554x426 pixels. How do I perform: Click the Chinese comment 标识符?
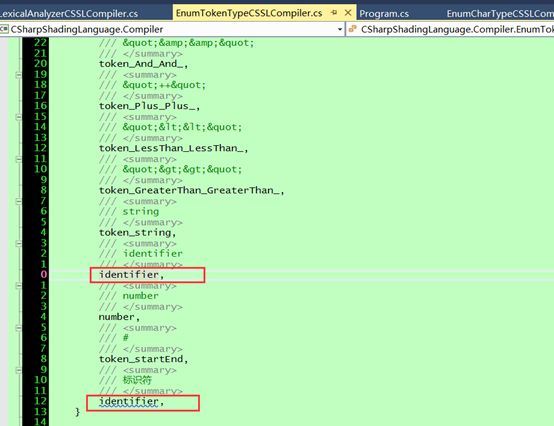click(x=137, y=380)
